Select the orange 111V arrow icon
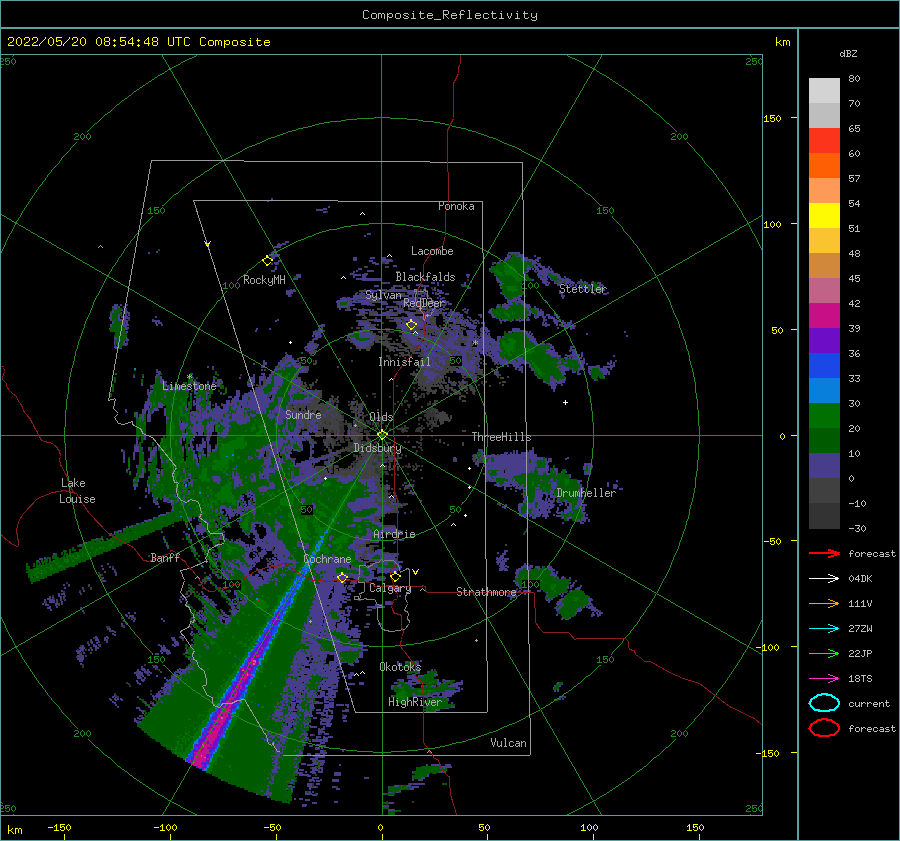The width and height of the screenshot is (900, 841). (824, 603)
